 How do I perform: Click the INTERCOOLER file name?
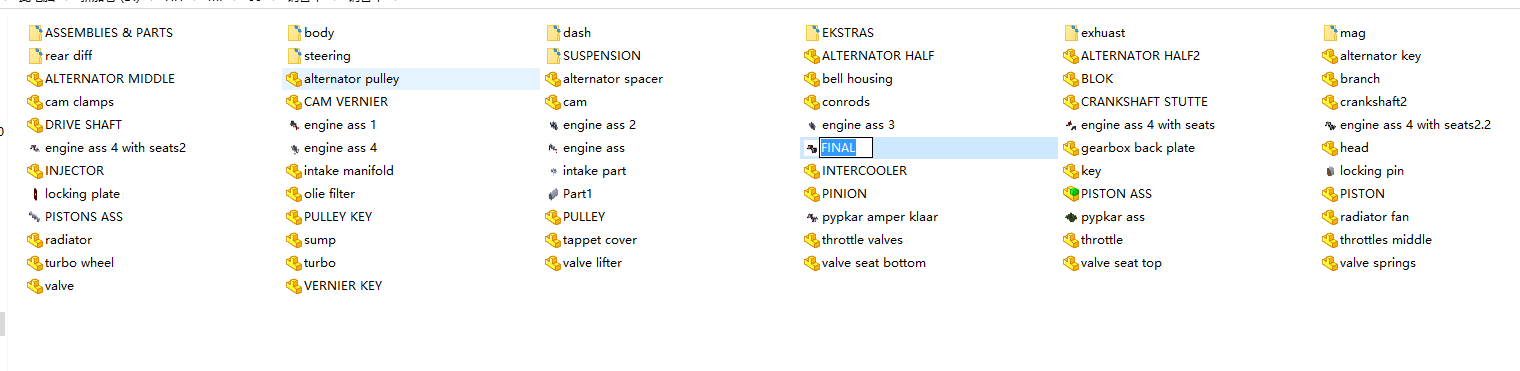[865, 171]
